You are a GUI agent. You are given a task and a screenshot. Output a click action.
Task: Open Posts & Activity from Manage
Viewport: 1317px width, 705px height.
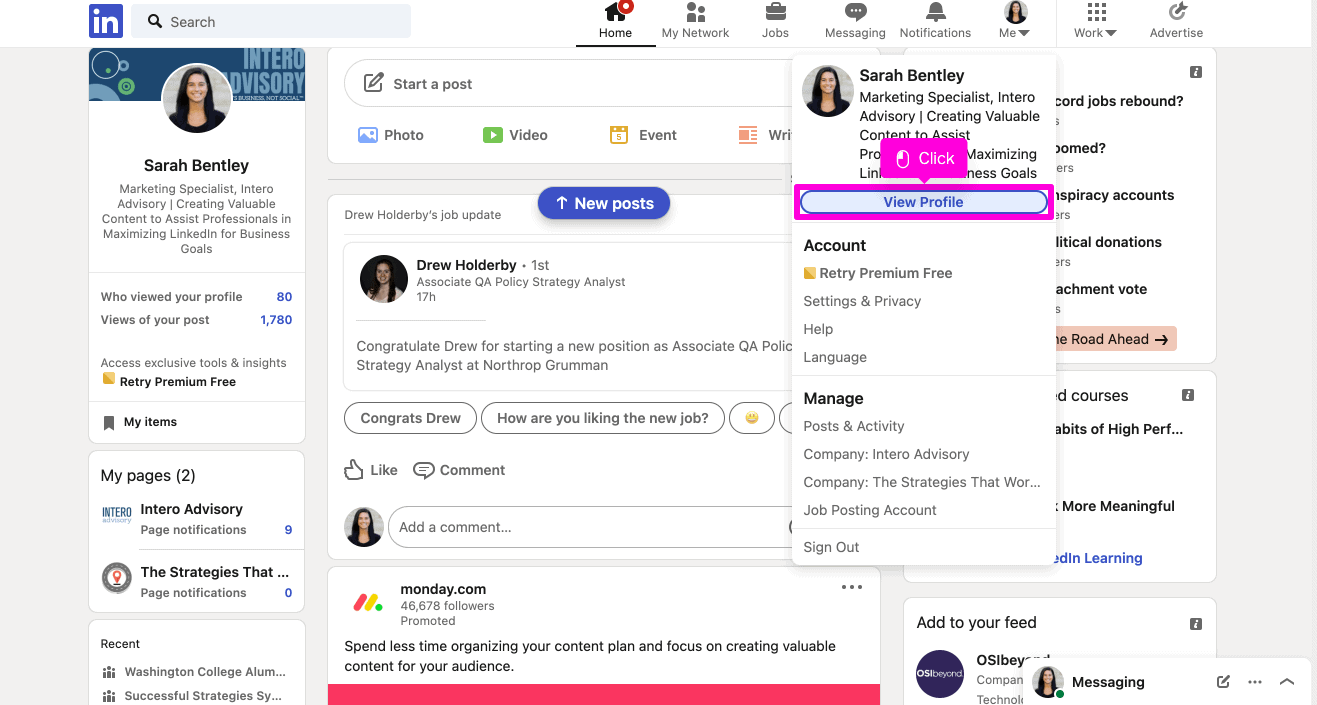(854, 426)
